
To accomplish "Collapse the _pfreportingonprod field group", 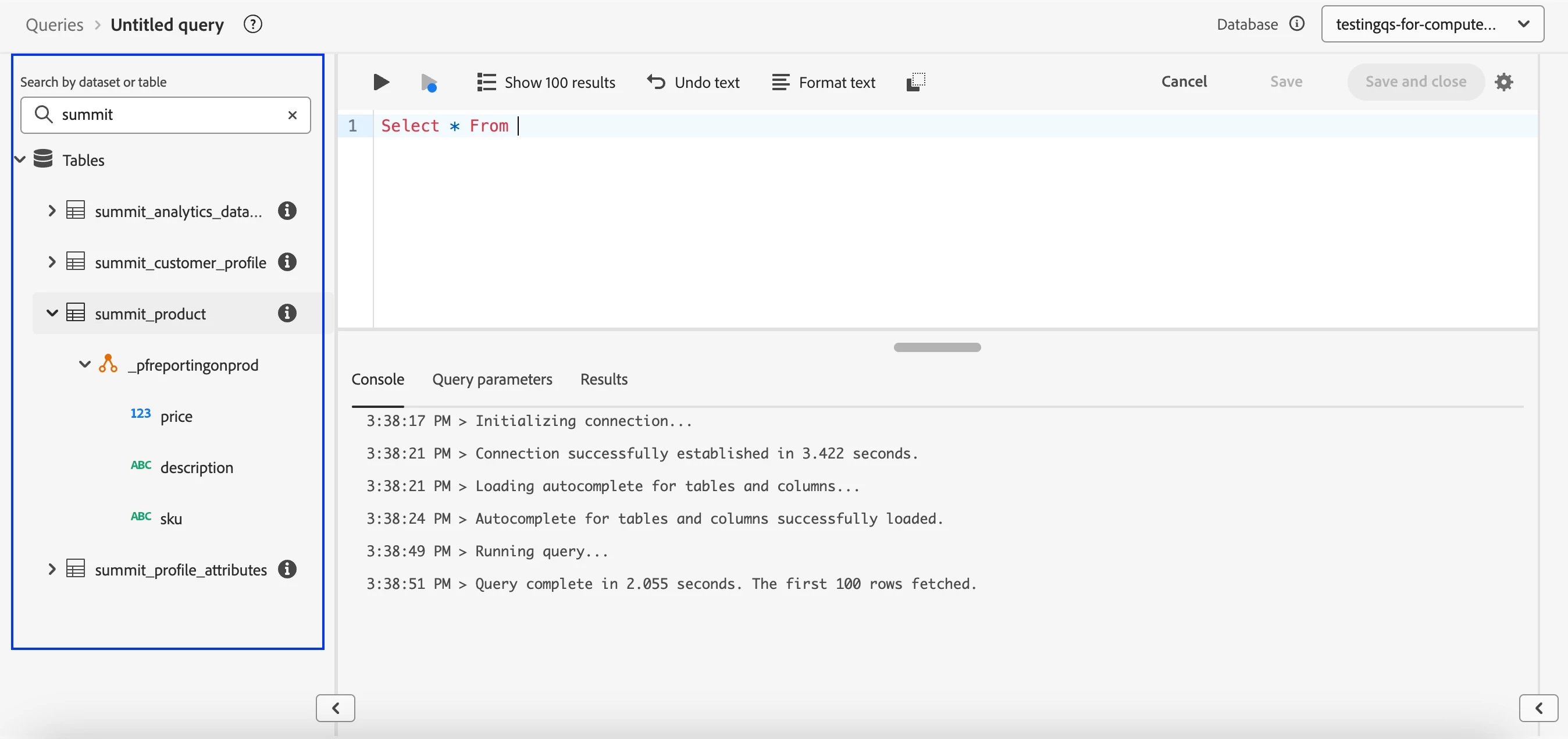I will click(x=84, y=364).
